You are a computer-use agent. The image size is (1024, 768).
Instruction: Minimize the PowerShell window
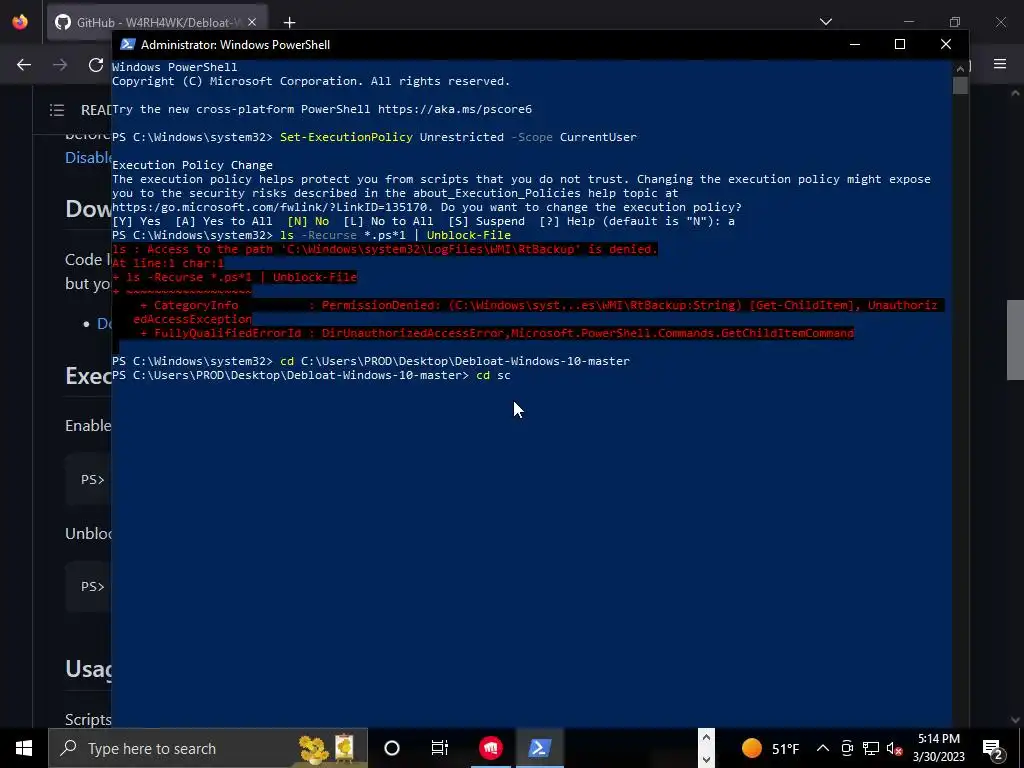(855, 44)
